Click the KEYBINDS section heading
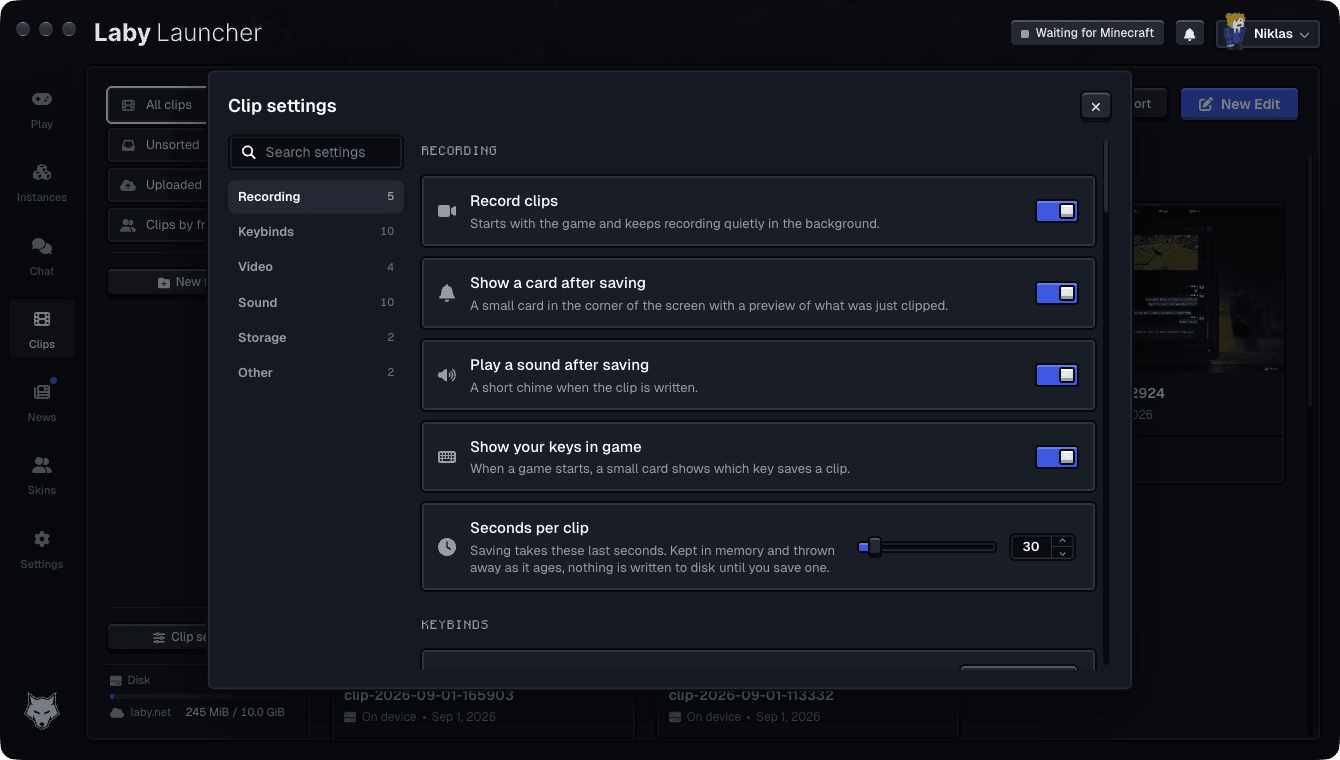The image size is (1340, 760). pos(455,625)
